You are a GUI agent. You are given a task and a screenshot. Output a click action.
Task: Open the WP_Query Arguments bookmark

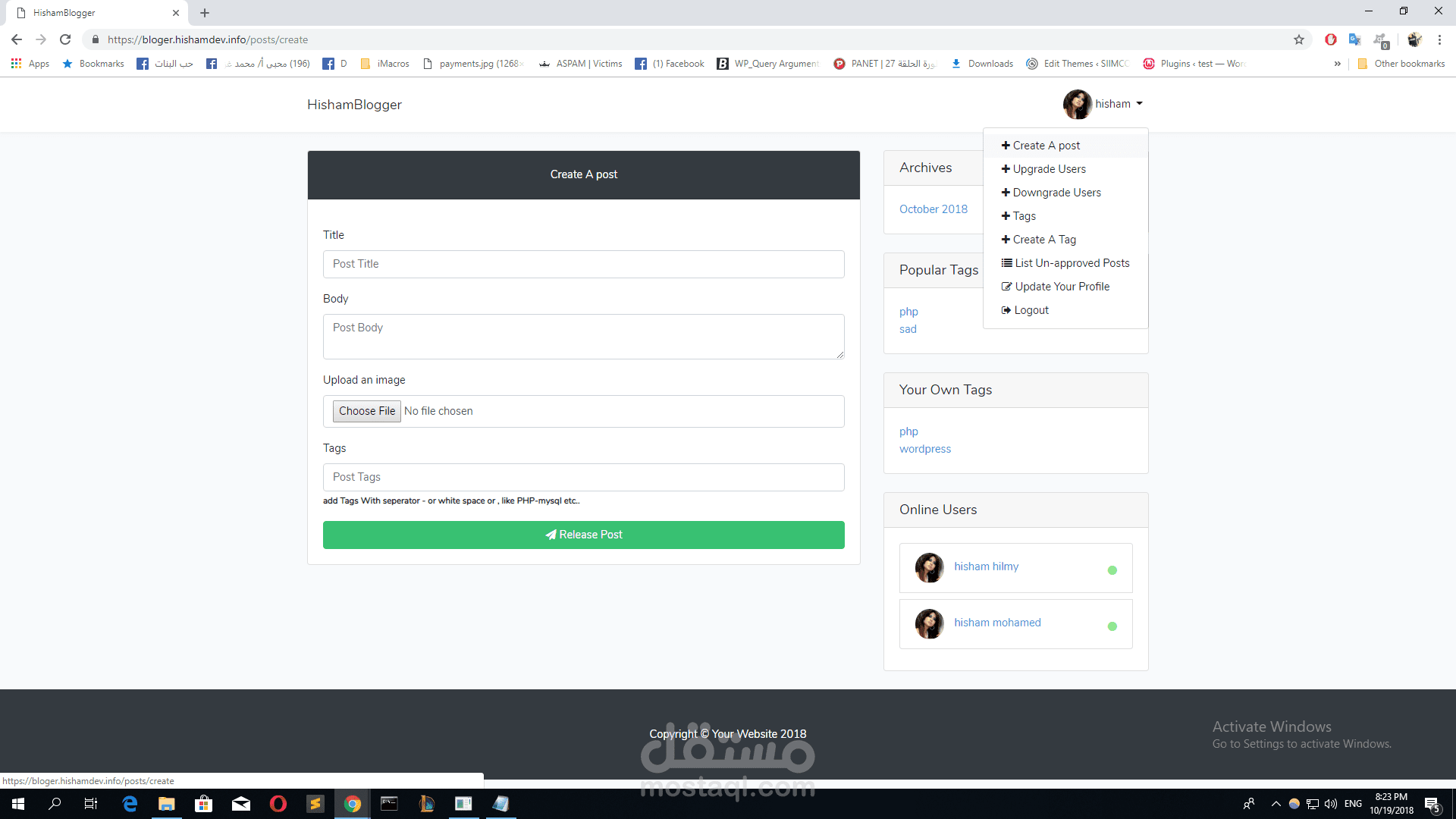(767, 64)
